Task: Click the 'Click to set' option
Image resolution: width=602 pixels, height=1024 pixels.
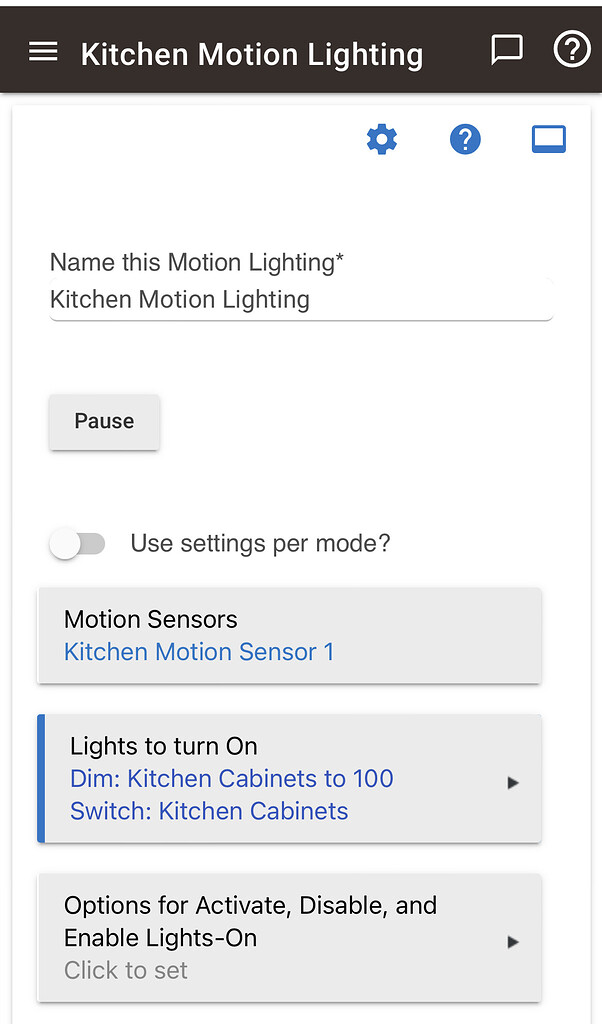Action: 125,970
